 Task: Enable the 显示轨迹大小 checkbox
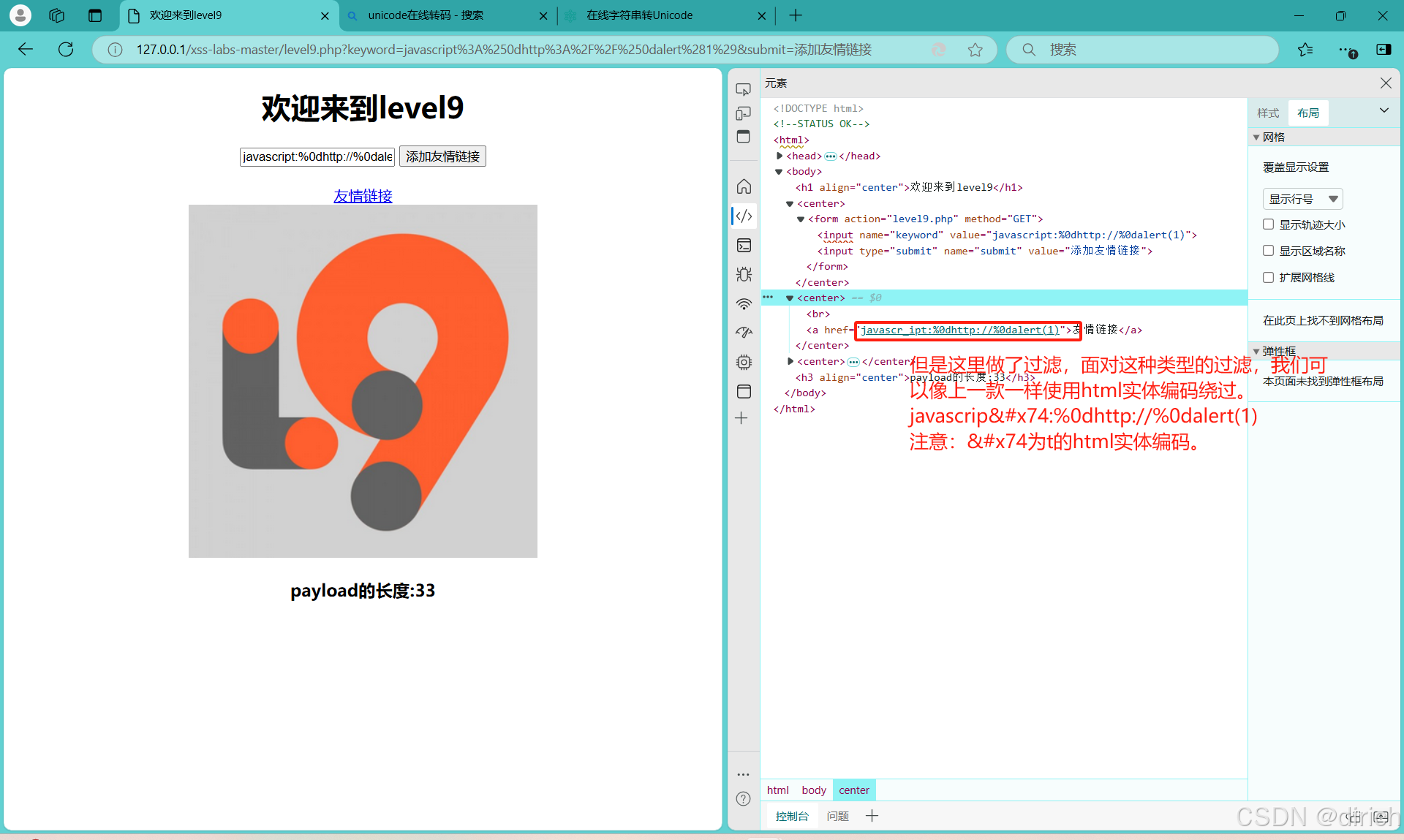[1268, 224]
